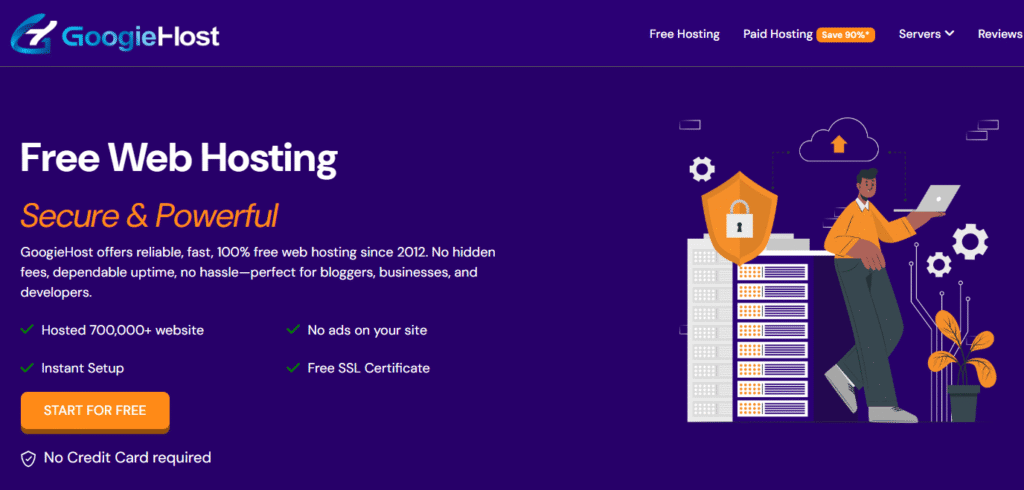This screenshot has width=1024, height=490.
Task: Open the Paid Hosting menu item
Action: coord(777,34)
